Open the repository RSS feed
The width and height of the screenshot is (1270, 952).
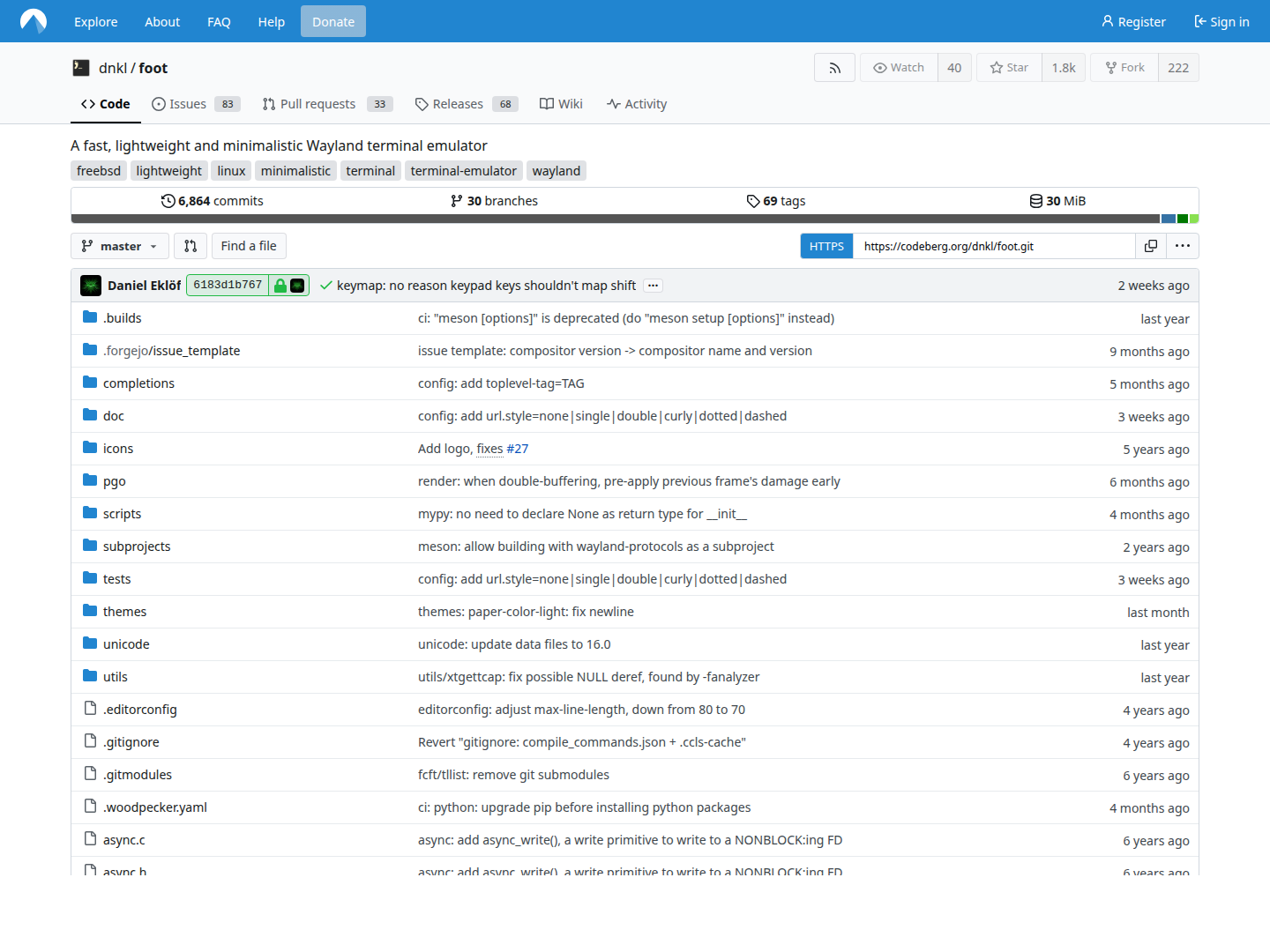834,68
